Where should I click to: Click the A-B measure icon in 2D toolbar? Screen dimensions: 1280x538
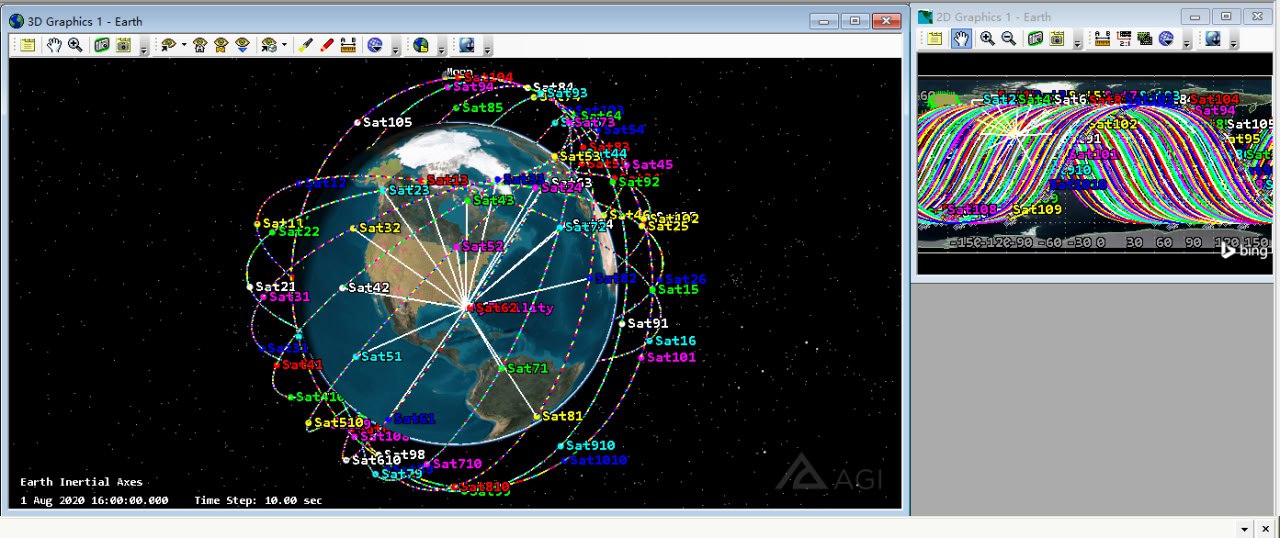(x=1103, y=39)
